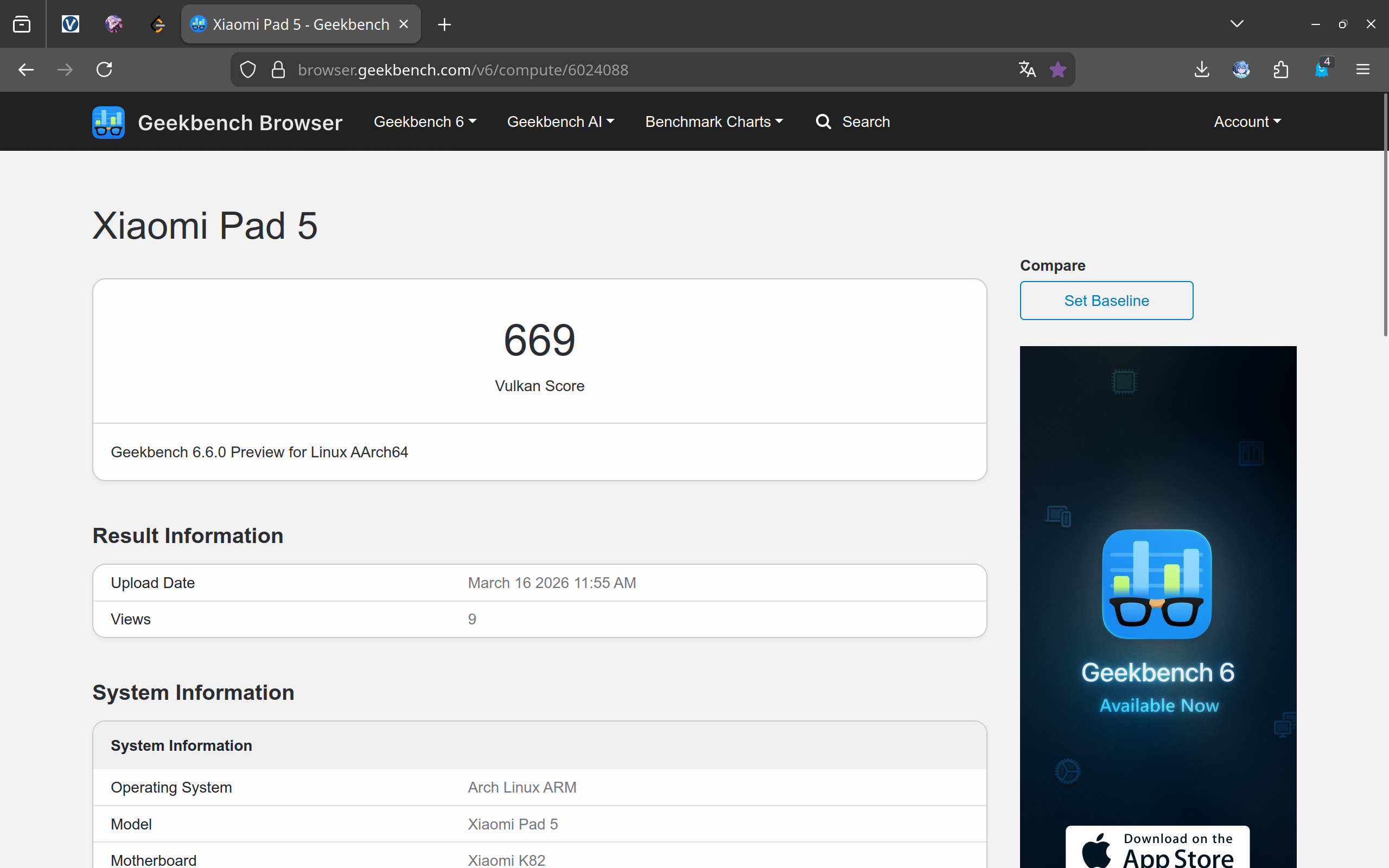Open a new browser tab

pyautogui.click(x=444, y=25)
